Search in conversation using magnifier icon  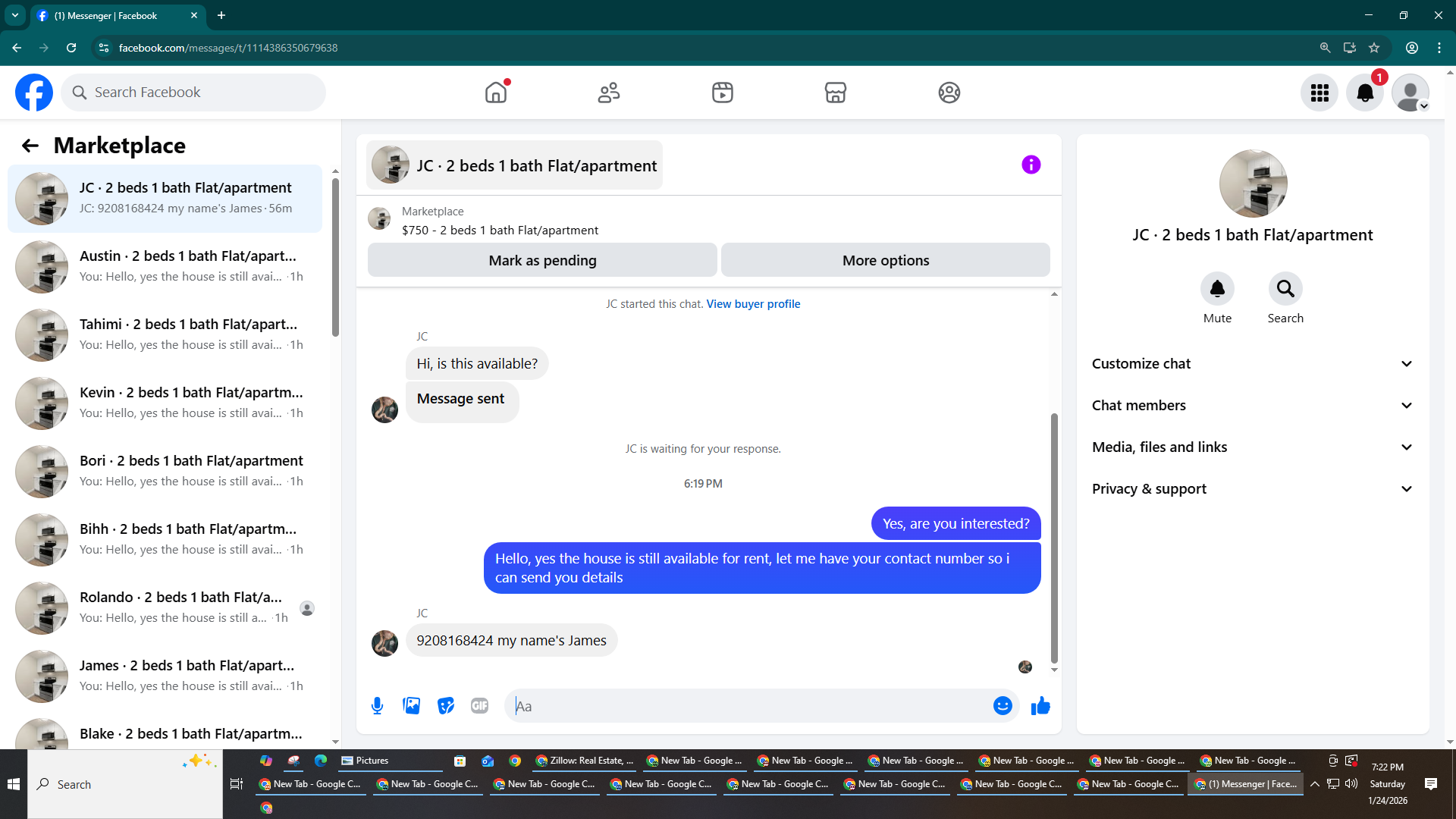point(1285,289)
